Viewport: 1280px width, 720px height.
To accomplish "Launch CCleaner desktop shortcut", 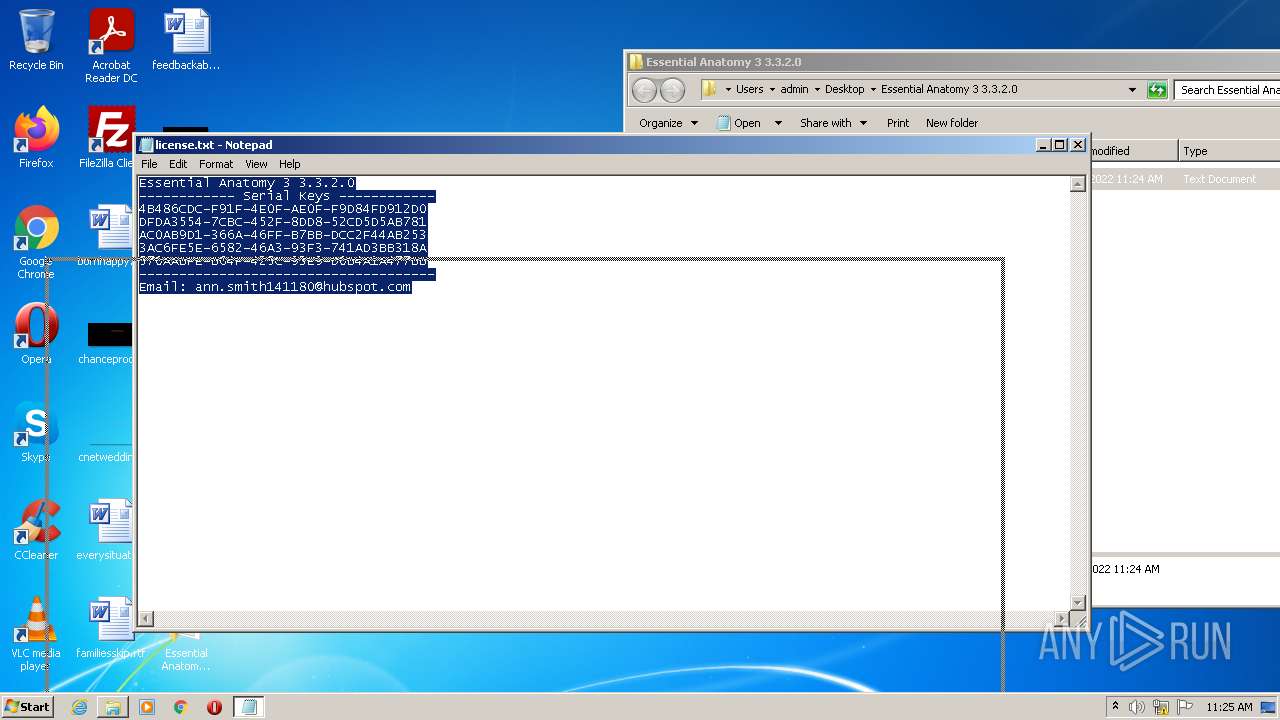I will click(x=36, y=530).
